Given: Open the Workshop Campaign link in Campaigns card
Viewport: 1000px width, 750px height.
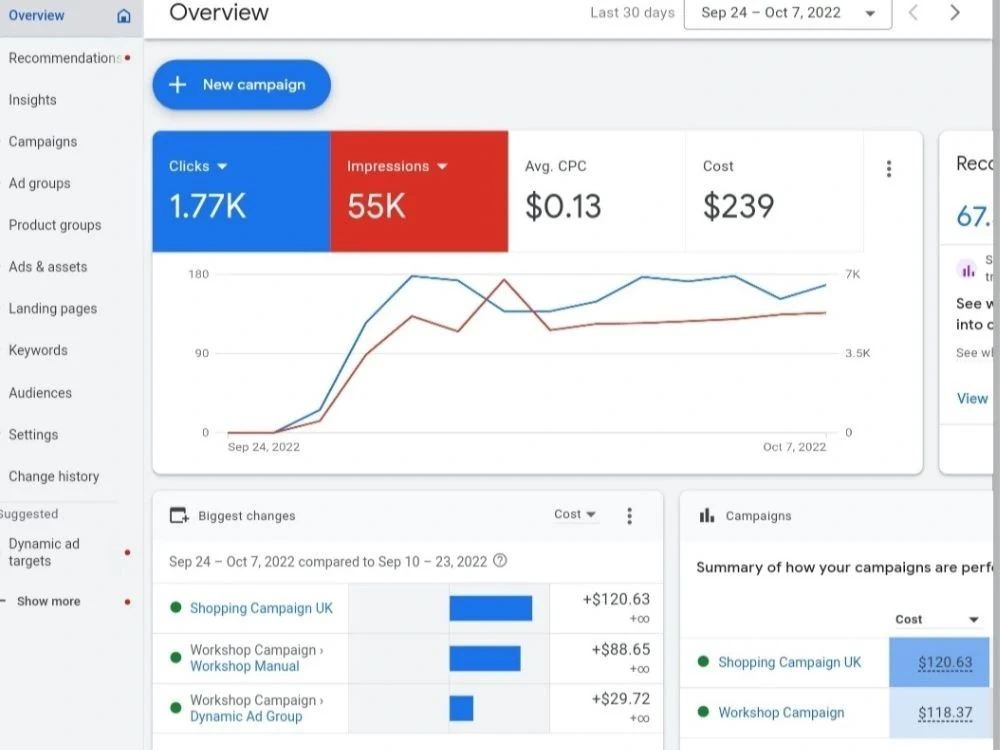Looking at the screenshot, I should point(781,712).
